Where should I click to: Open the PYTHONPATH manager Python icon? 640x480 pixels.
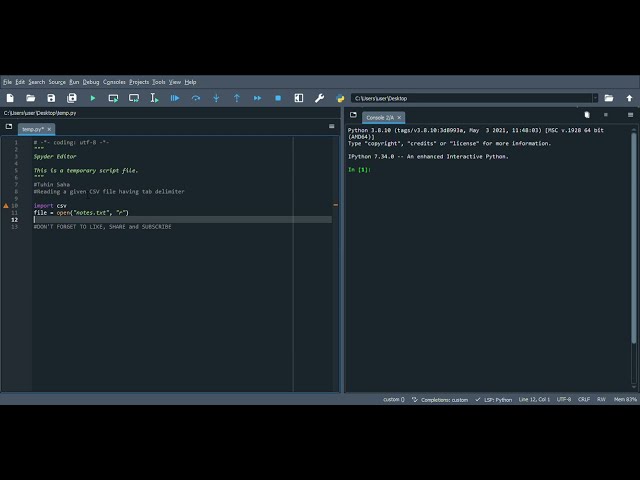[340, 98]
